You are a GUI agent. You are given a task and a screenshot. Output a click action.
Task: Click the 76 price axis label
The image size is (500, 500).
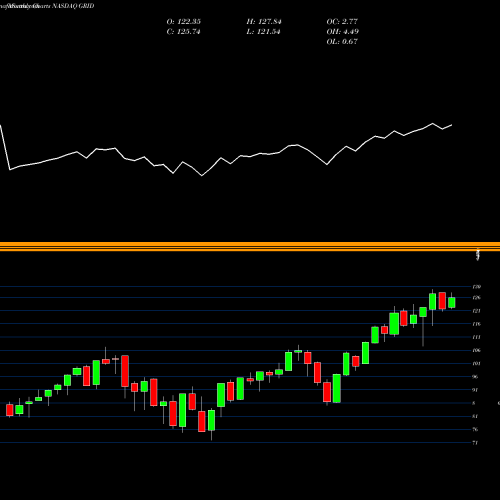tap(476, 429)
